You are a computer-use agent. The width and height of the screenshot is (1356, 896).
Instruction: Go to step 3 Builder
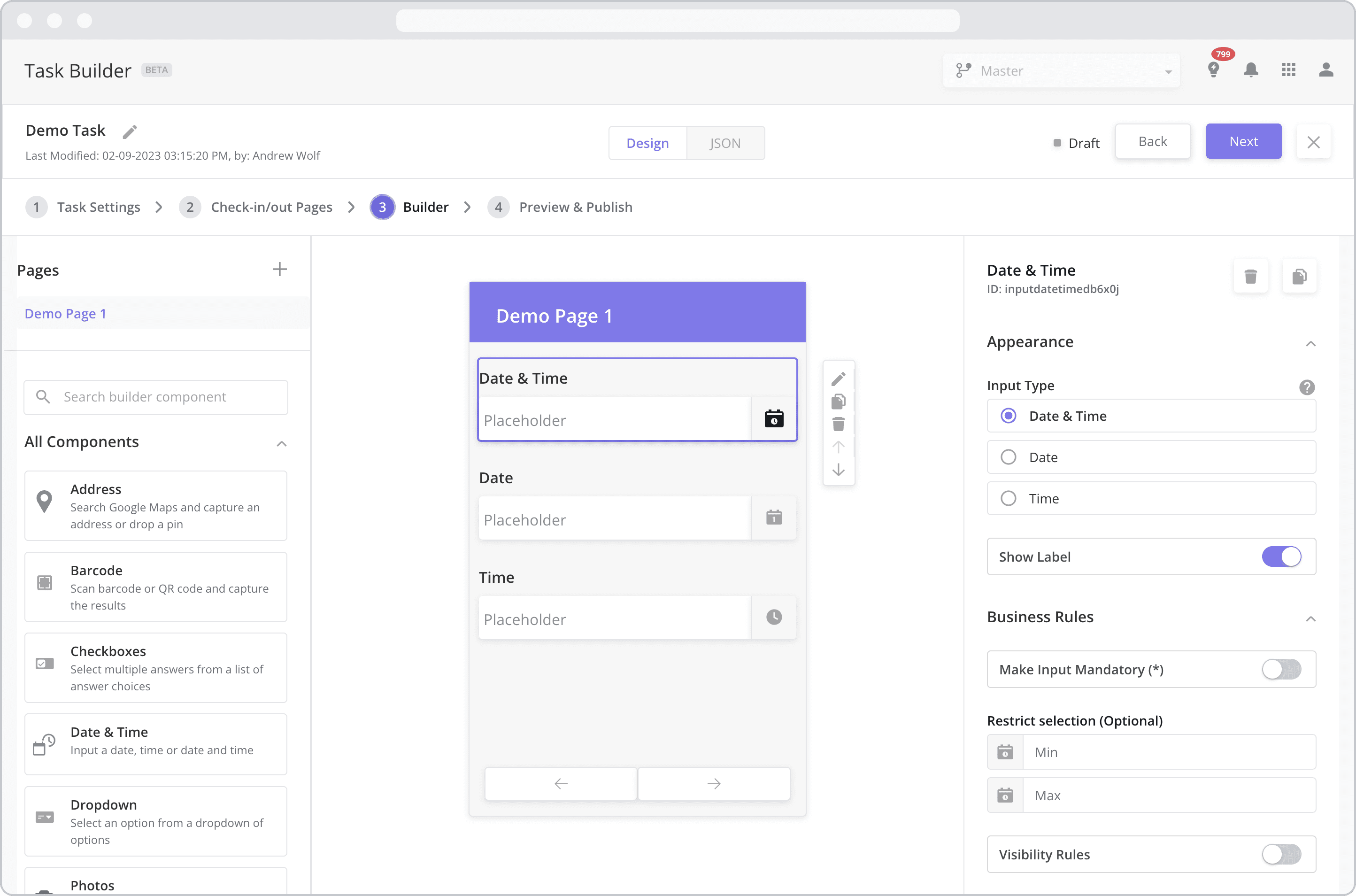[409, 207]
